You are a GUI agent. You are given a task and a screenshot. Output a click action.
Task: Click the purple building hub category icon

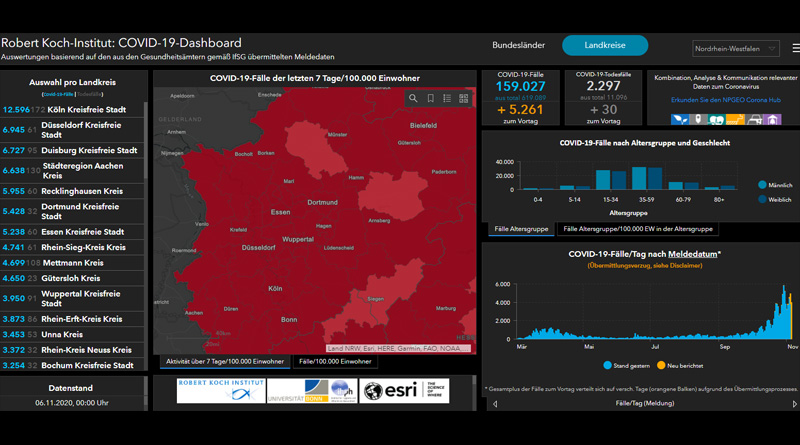click(x=772, y=119)
